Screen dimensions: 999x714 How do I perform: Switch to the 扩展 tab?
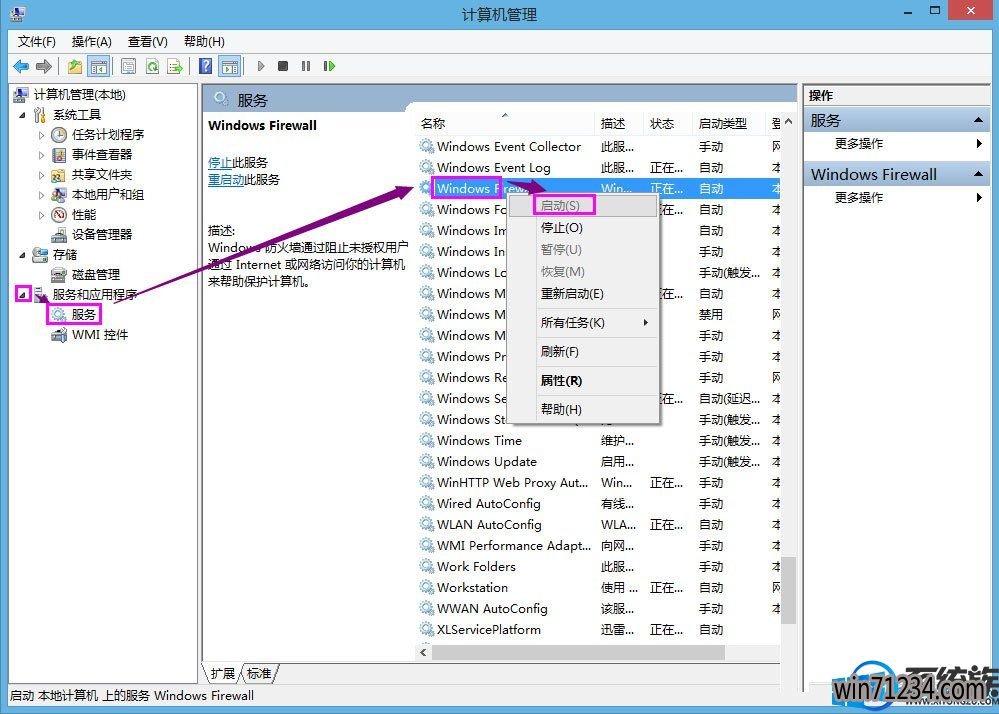point(222,674)
